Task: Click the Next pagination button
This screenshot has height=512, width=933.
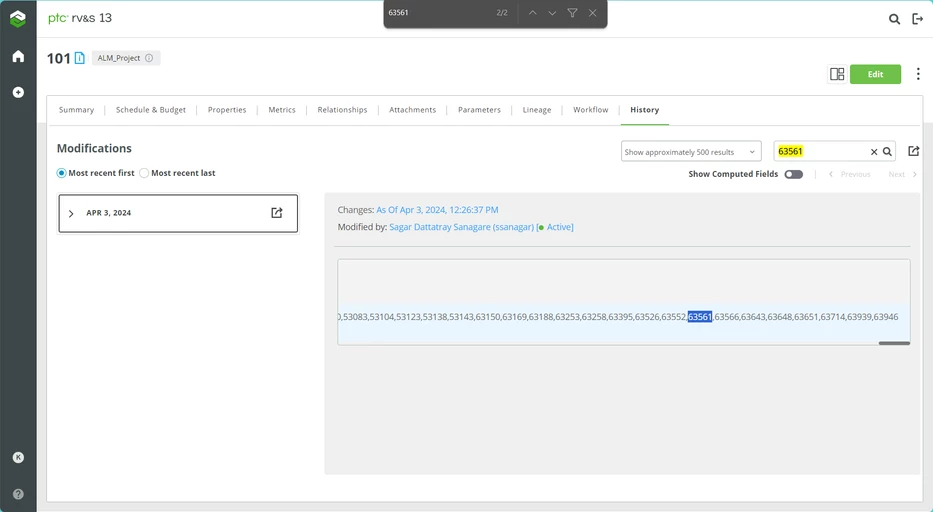Action: 903,174
